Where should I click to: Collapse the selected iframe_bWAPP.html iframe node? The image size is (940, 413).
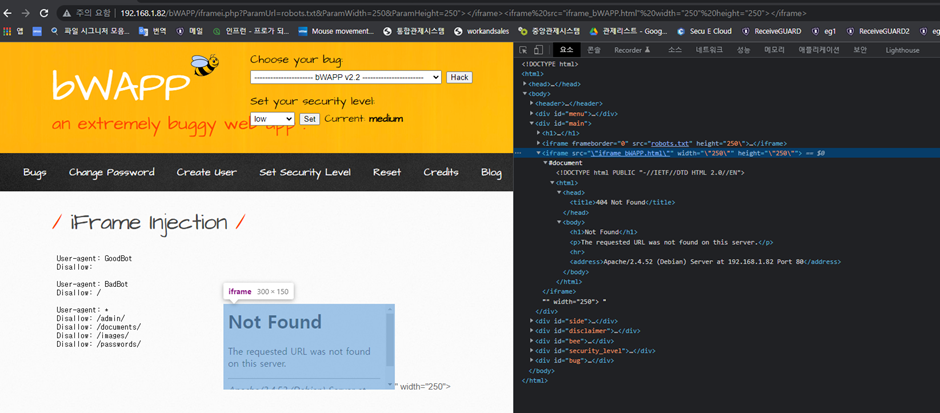[x=538, y=153]
